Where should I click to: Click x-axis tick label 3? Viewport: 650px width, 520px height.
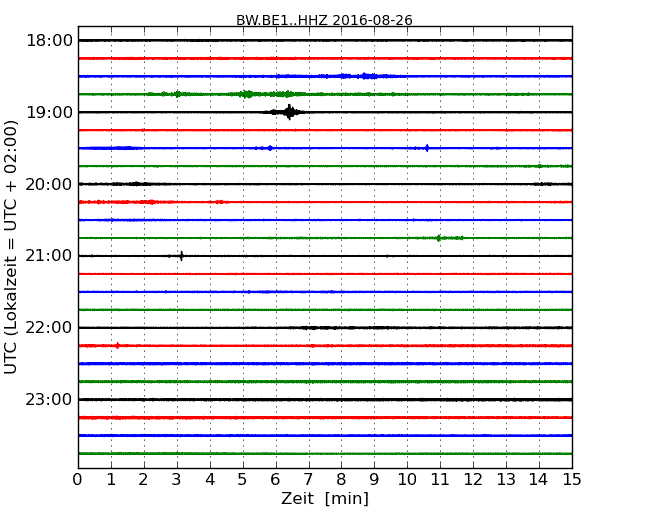point(177,479)
